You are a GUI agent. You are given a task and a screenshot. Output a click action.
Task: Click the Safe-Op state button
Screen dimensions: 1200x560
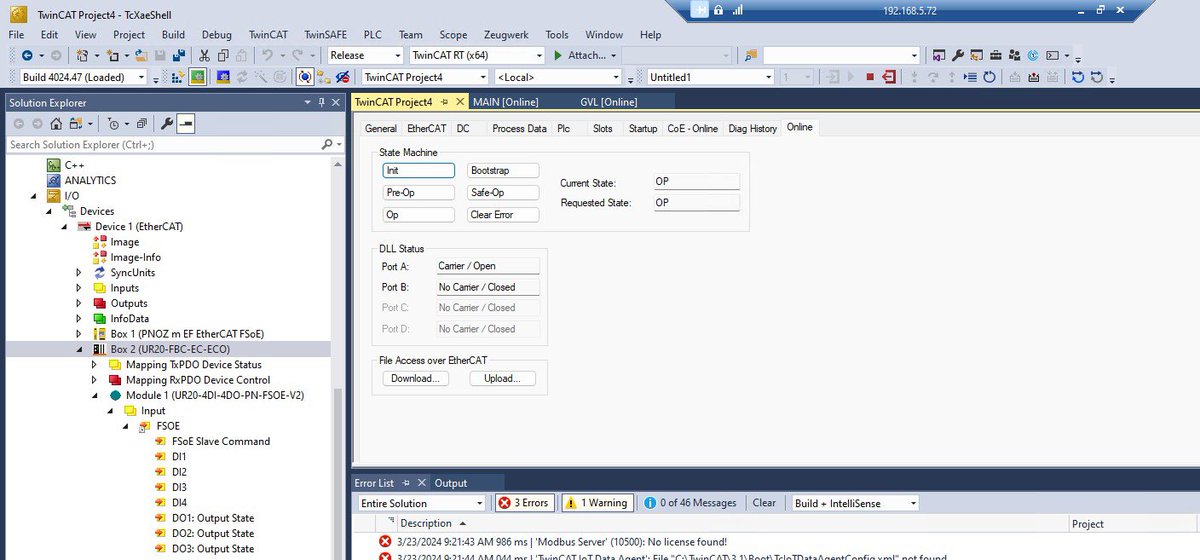click(503, 192)
